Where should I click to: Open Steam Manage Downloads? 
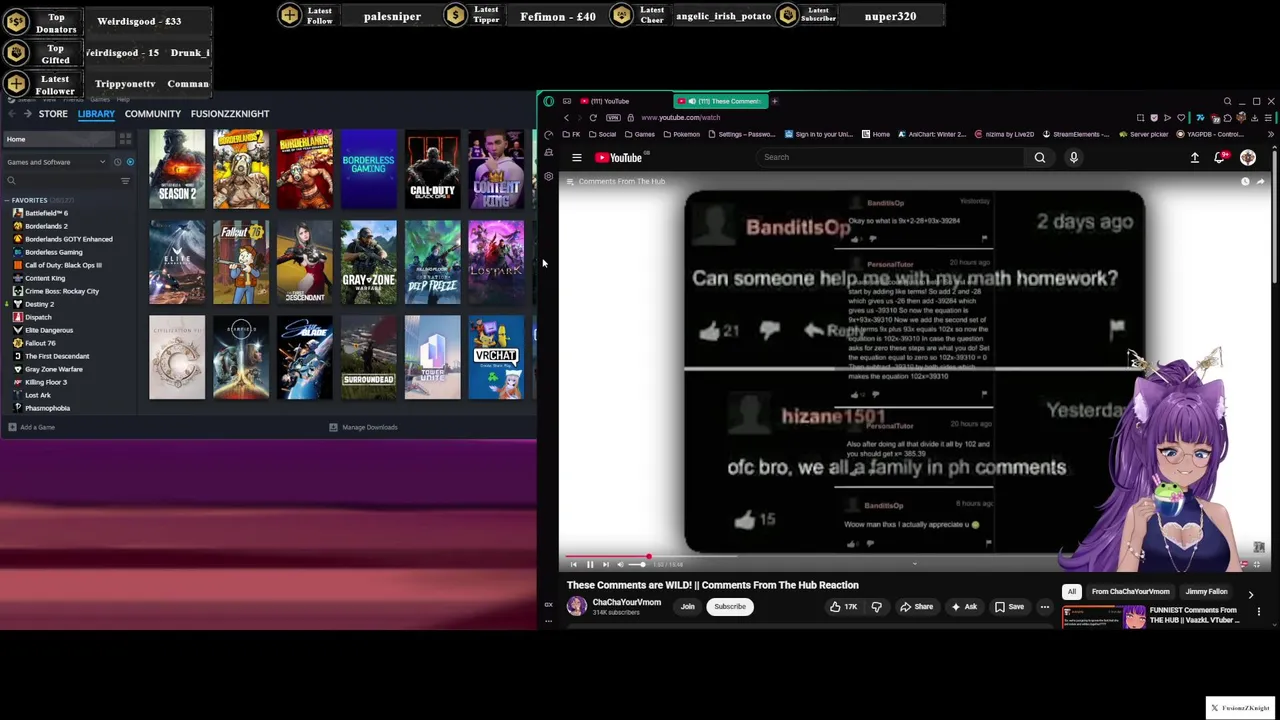(x=364, y=427)
